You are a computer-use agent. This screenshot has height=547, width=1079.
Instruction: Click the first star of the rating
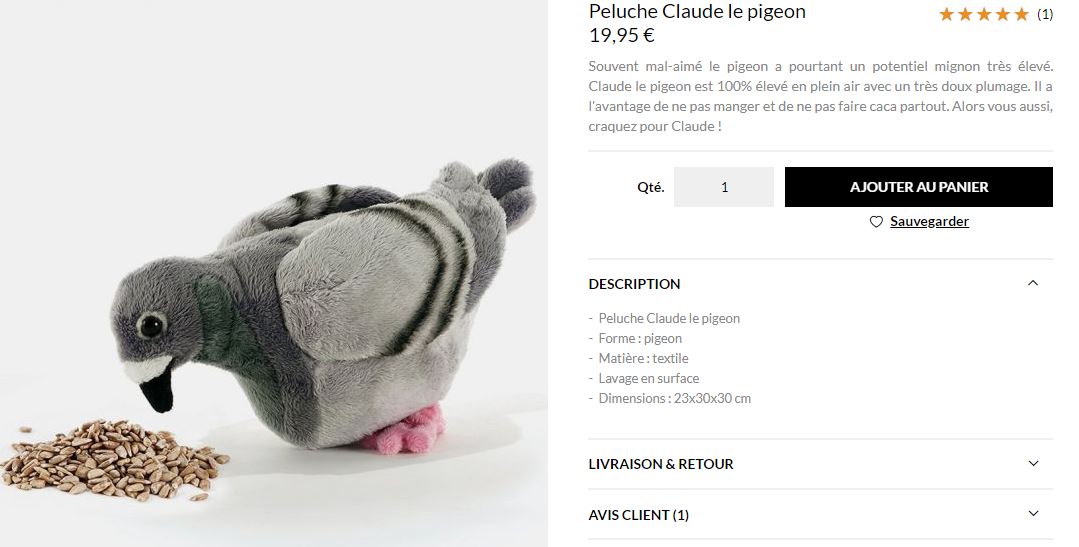(947, 14)
